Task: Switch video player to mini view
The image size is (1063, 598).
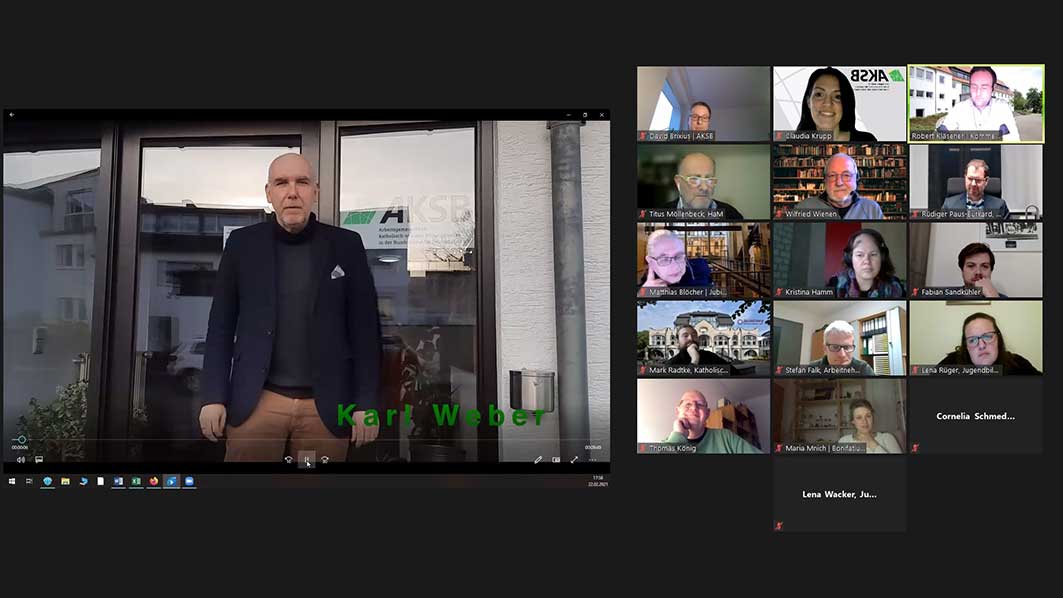Action: click(x=556, y=460)
